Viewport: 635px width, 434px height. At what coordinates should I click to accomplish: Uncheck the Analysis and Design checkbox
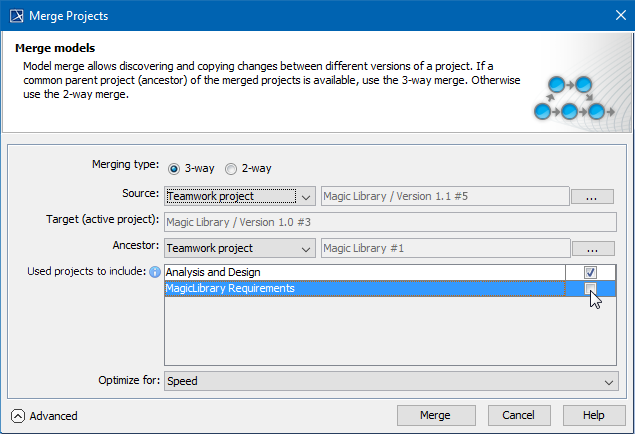(590, 272)
